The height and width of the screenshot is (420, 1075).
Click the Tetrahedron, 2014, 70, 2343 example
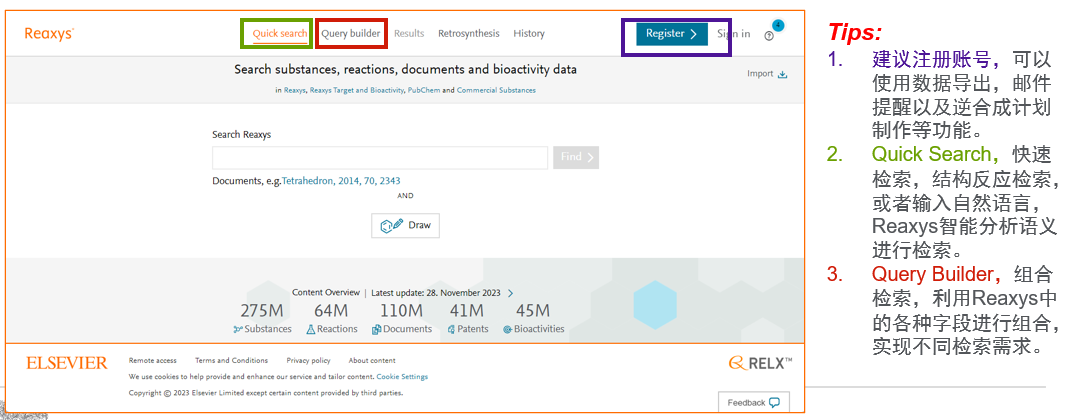pos(341,181)
